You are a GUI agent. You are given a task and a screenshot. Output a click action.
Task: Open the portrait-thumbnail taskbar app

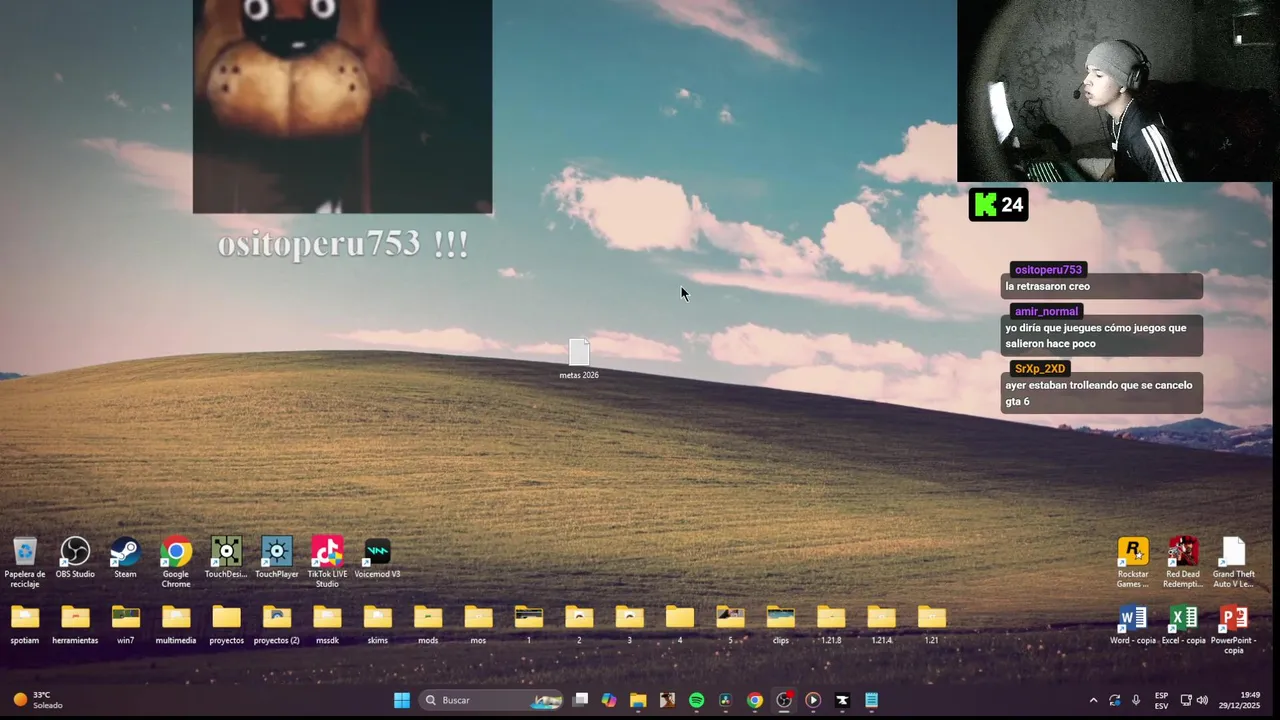[x=667, y=700]
